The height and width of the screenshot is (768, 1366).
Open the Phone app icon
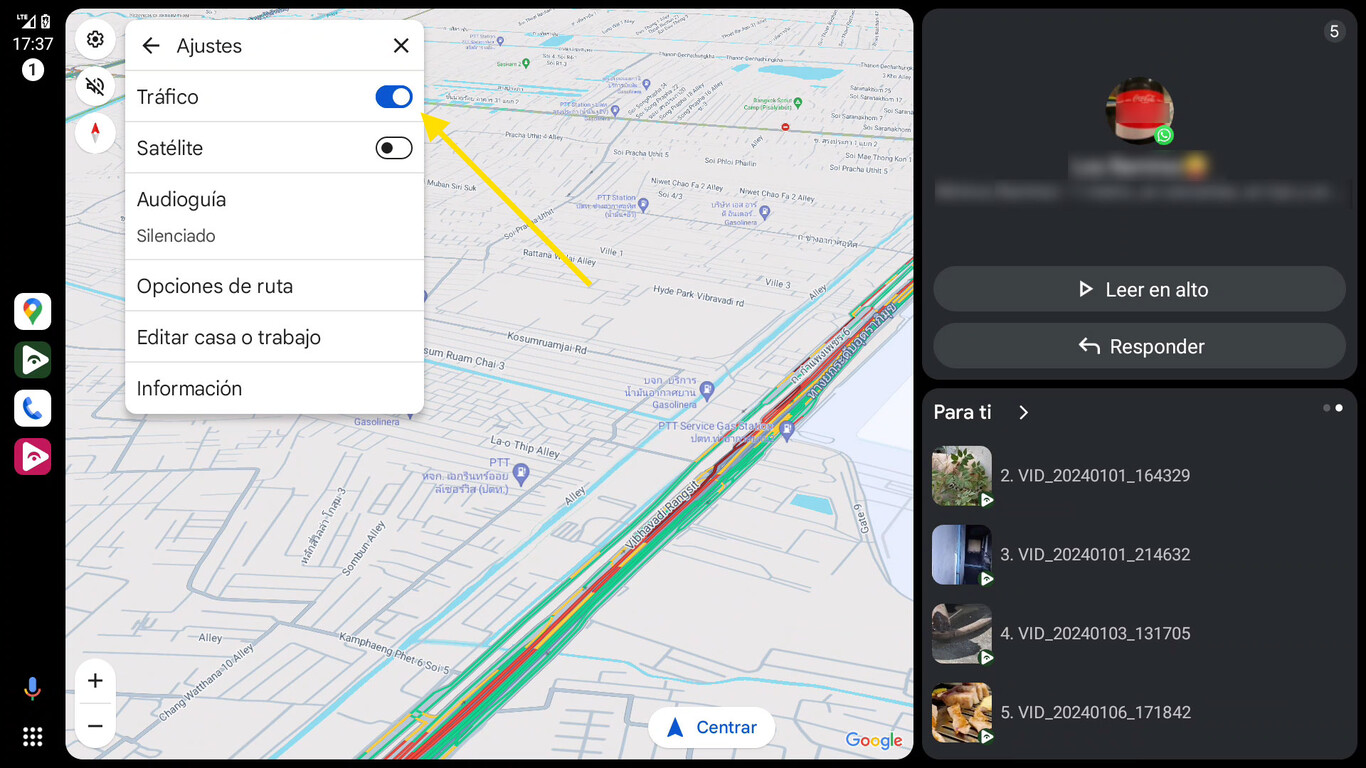(x=33, y=408)
